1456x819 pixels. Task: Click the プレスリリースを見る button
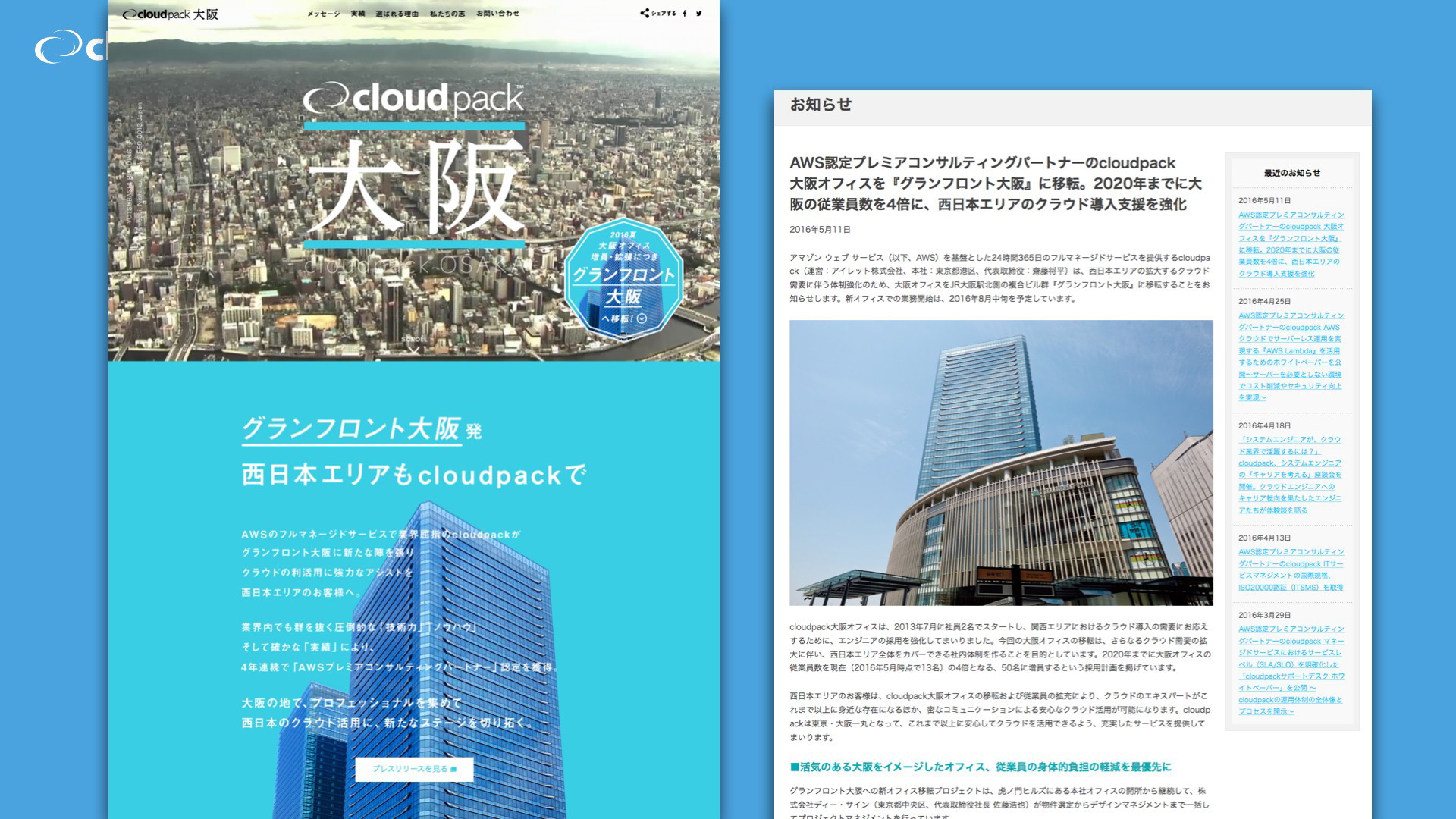pos(414,769)
